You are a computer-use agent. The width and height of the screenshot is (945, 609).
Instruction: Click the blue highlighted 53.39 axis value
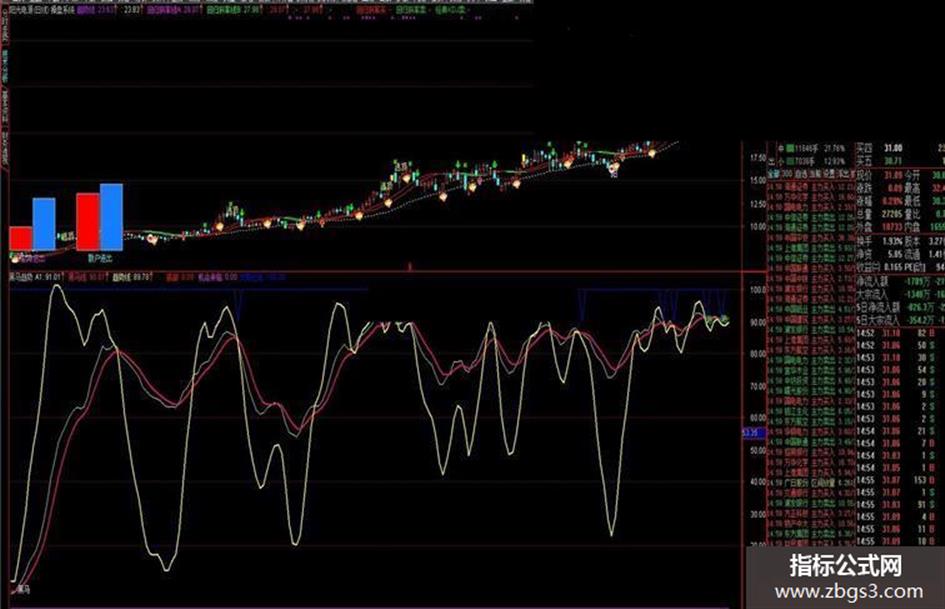coord(754,433)
